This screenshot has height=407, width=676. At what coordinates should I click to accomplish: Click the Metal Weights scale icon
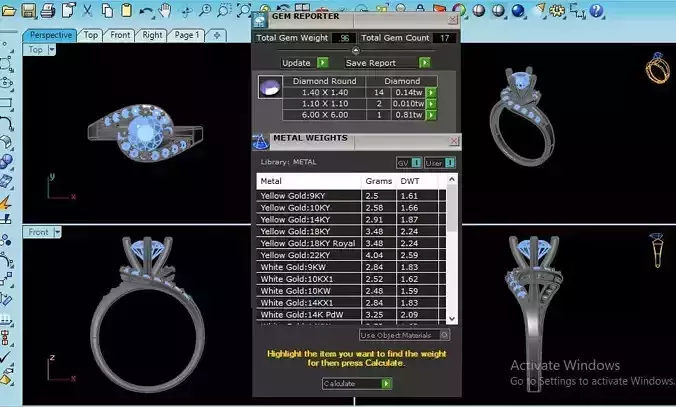260,142
